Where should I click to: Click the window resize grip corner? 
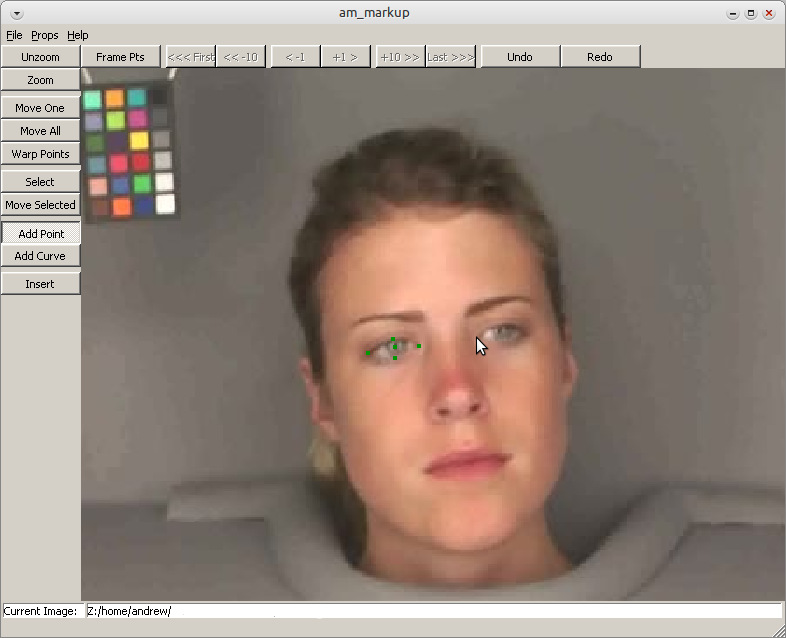(x=778, y=630)
